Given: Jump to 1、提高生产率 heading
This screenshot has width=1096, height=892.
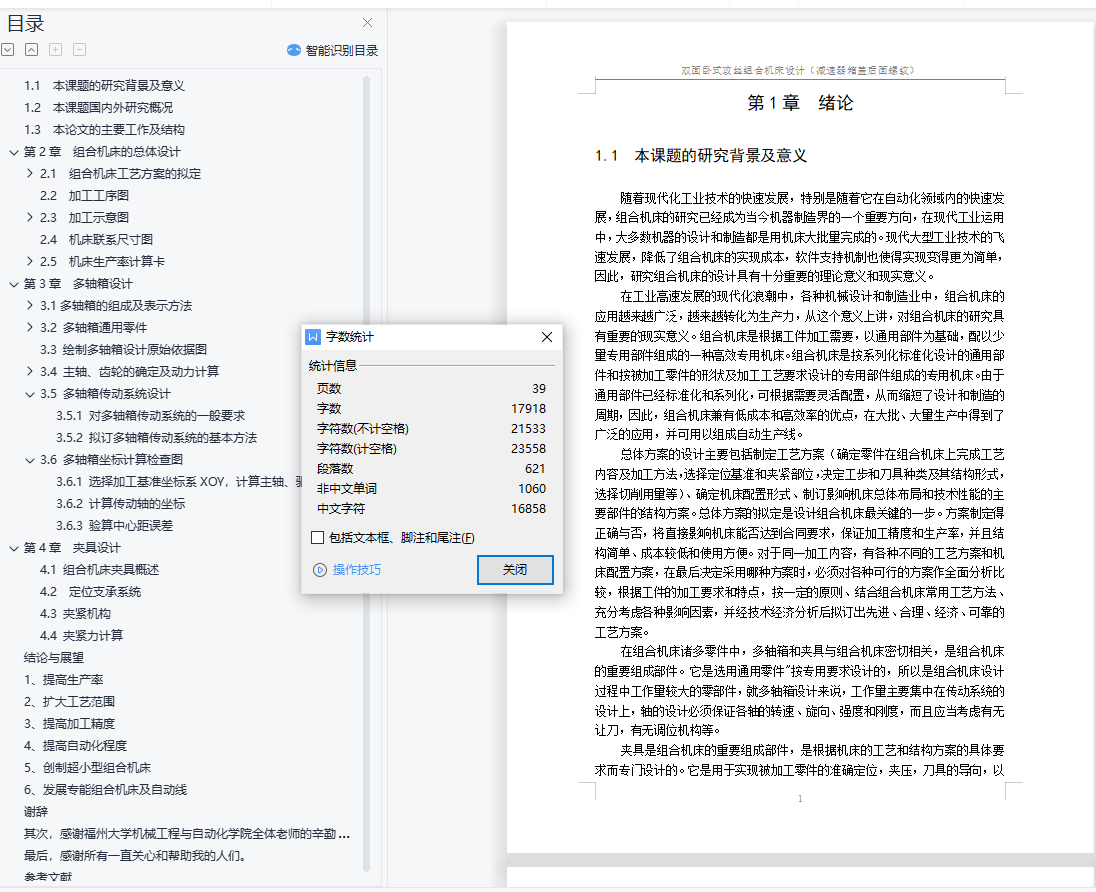Looking at the screenshot, I should [64, 679].
